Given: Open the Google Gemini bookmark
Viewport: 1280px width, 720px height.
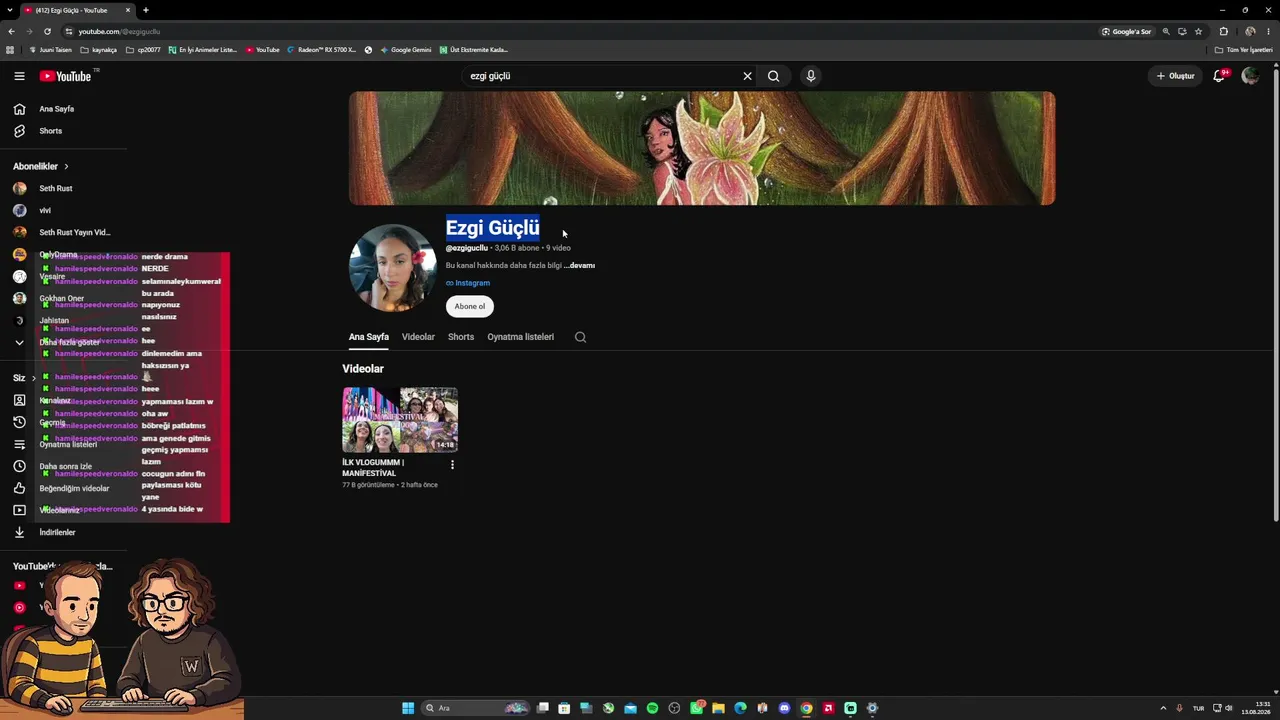Looking at the screenshot, I should 405,49.
